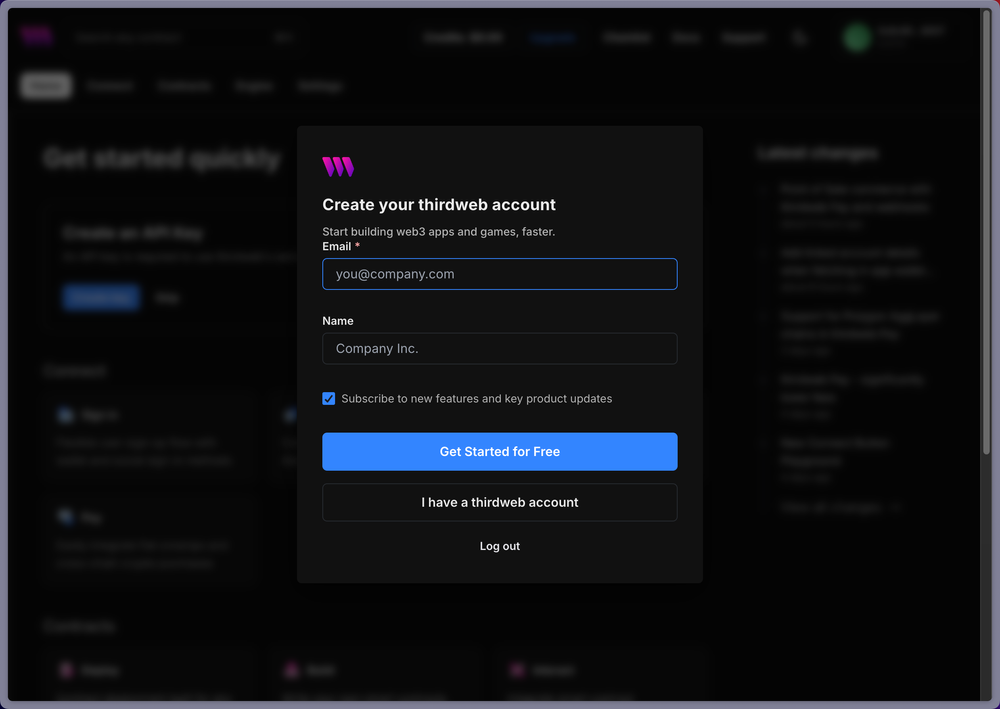Click the thirdweb logo in the top-left corner

pyautogui.click(x=36, y=35)
